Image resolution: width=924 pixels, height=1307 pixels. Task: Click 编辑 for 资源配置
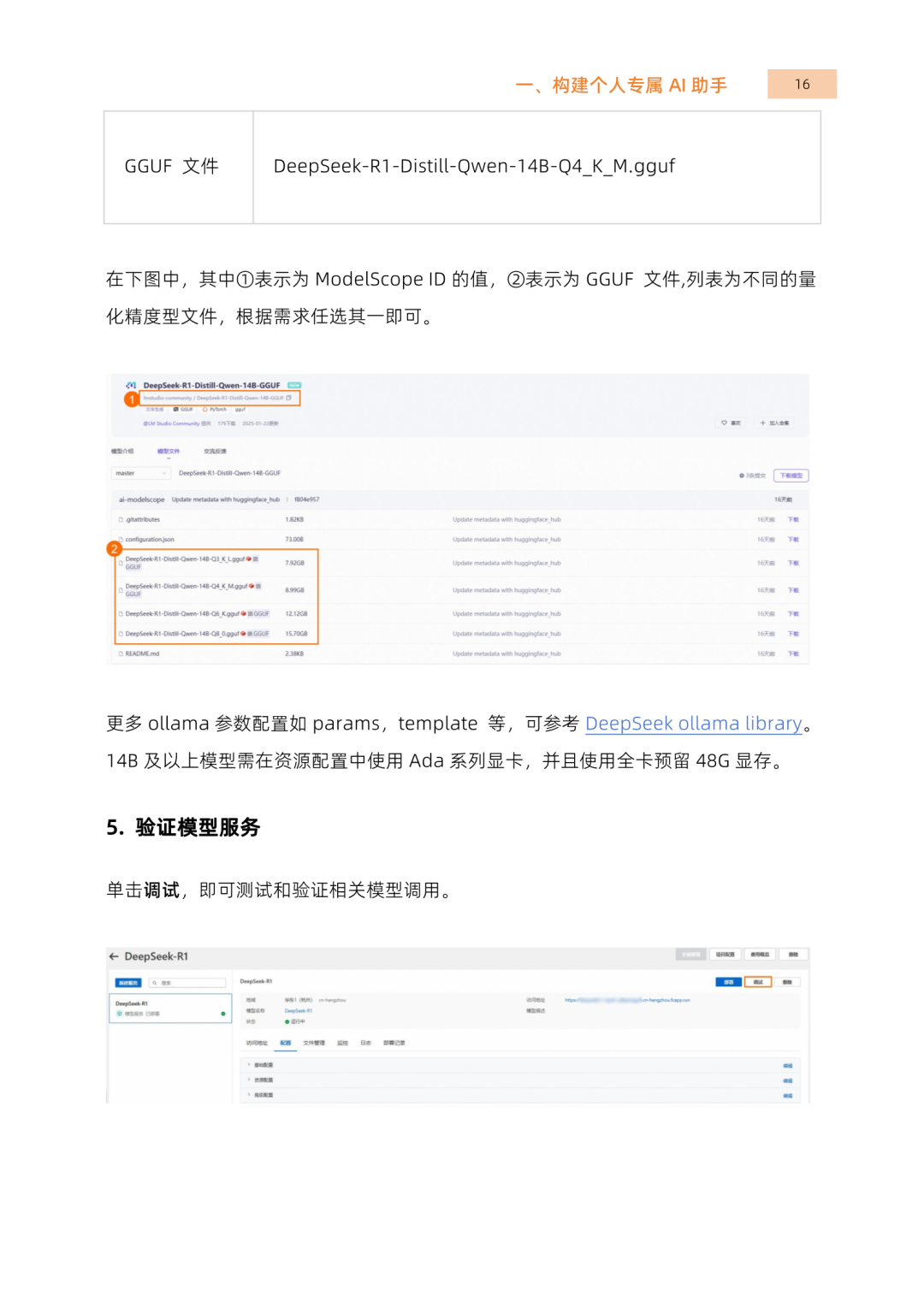tap(788, 1080)
